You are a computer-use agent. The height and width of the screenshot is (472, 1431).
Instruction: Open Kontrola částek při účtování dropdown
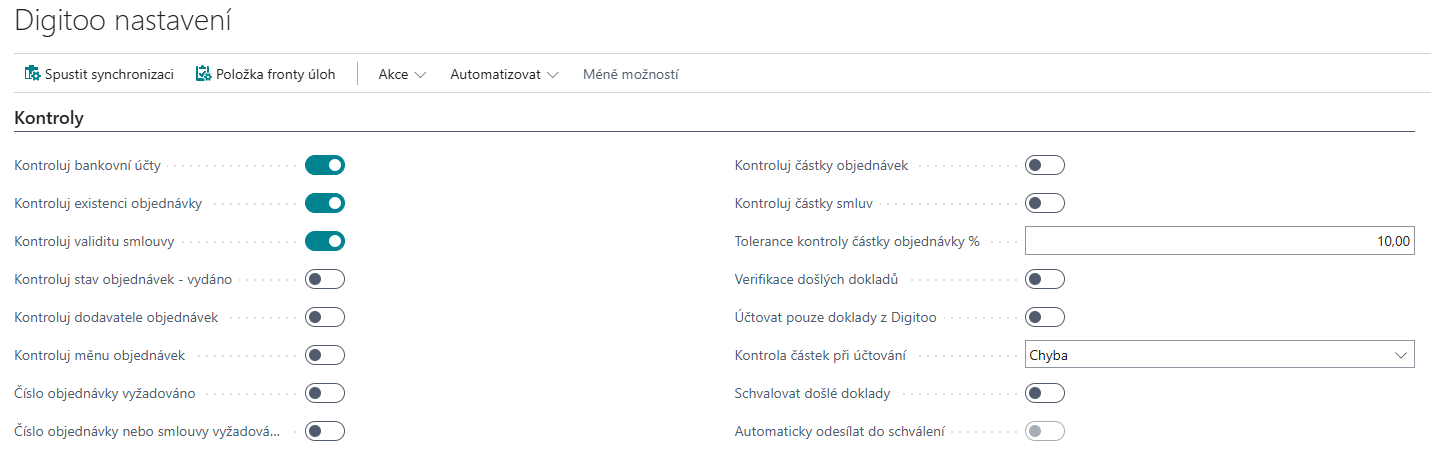coord(1219,355)
